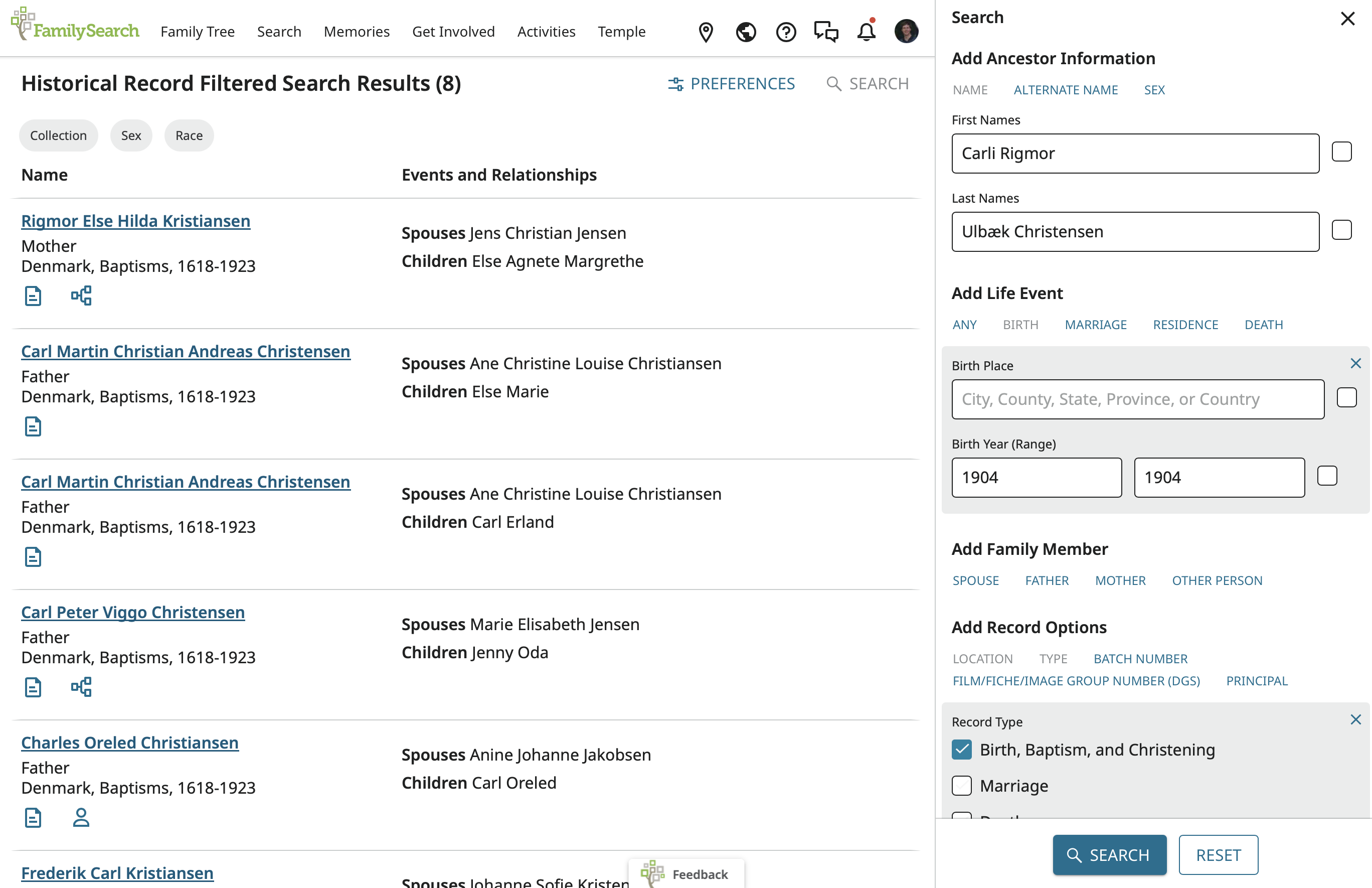Open the chat messages icon
This screenshot has width=1372, height=888.
(826, 32)
